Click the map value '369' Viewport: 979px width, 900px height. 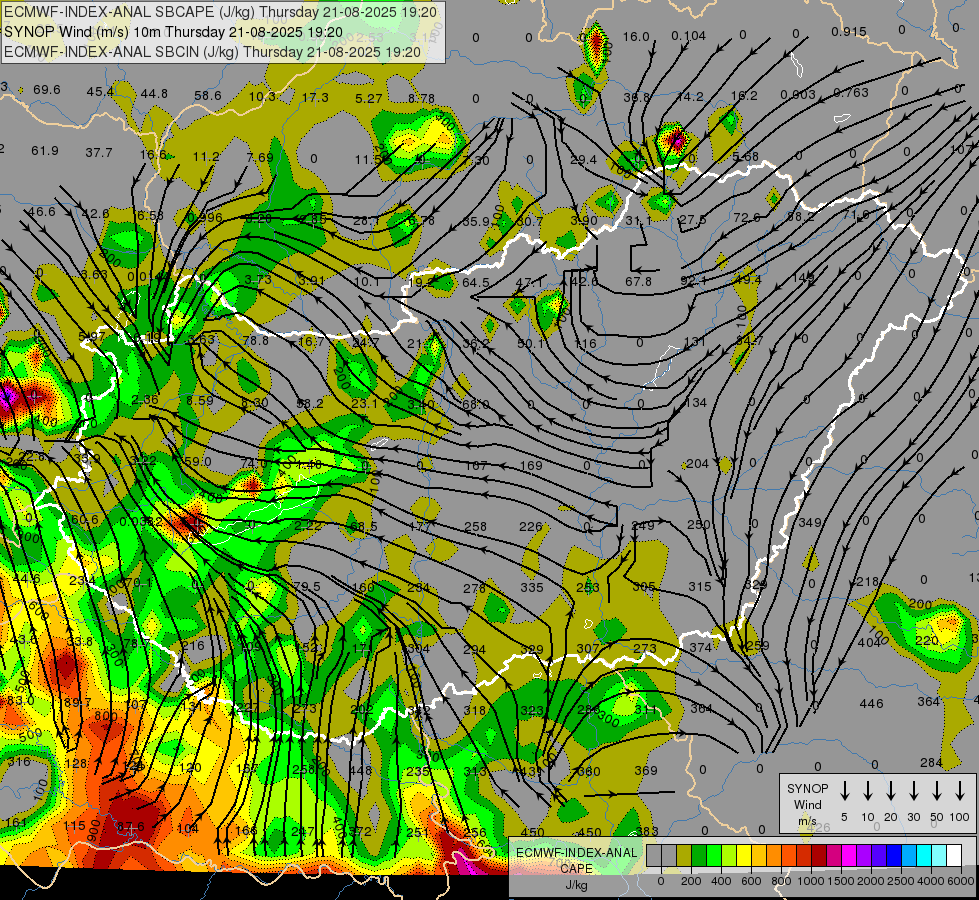click(x=646, y=771)
